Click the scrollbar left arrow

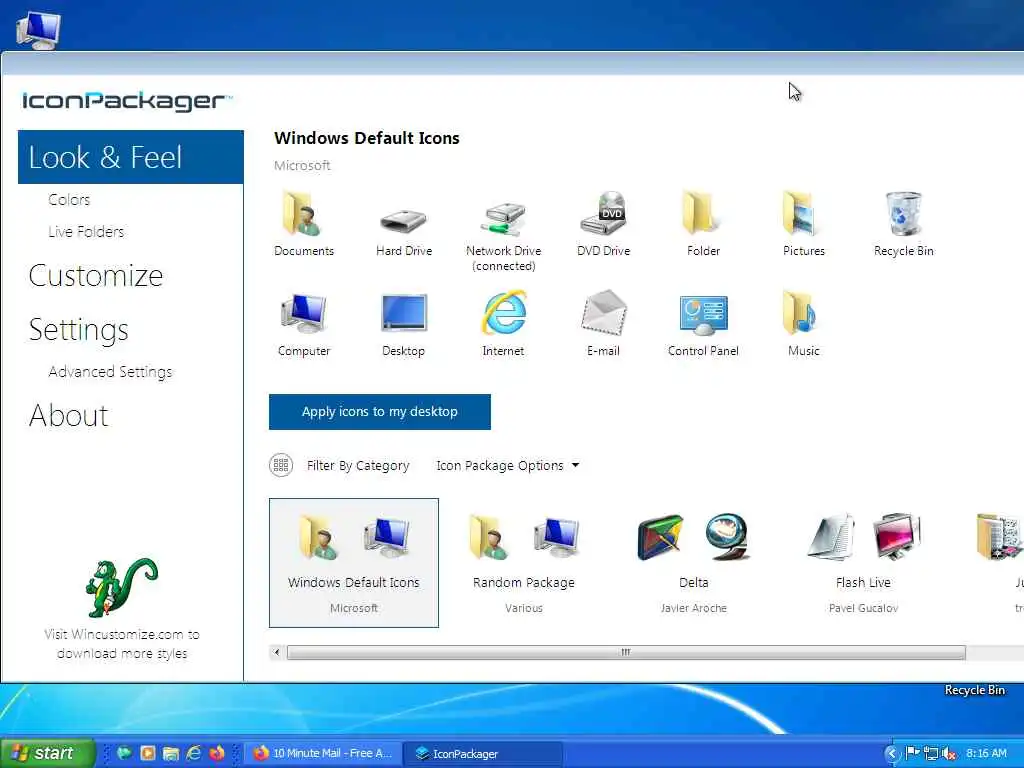pyautogui.click(x=277, y=652)
